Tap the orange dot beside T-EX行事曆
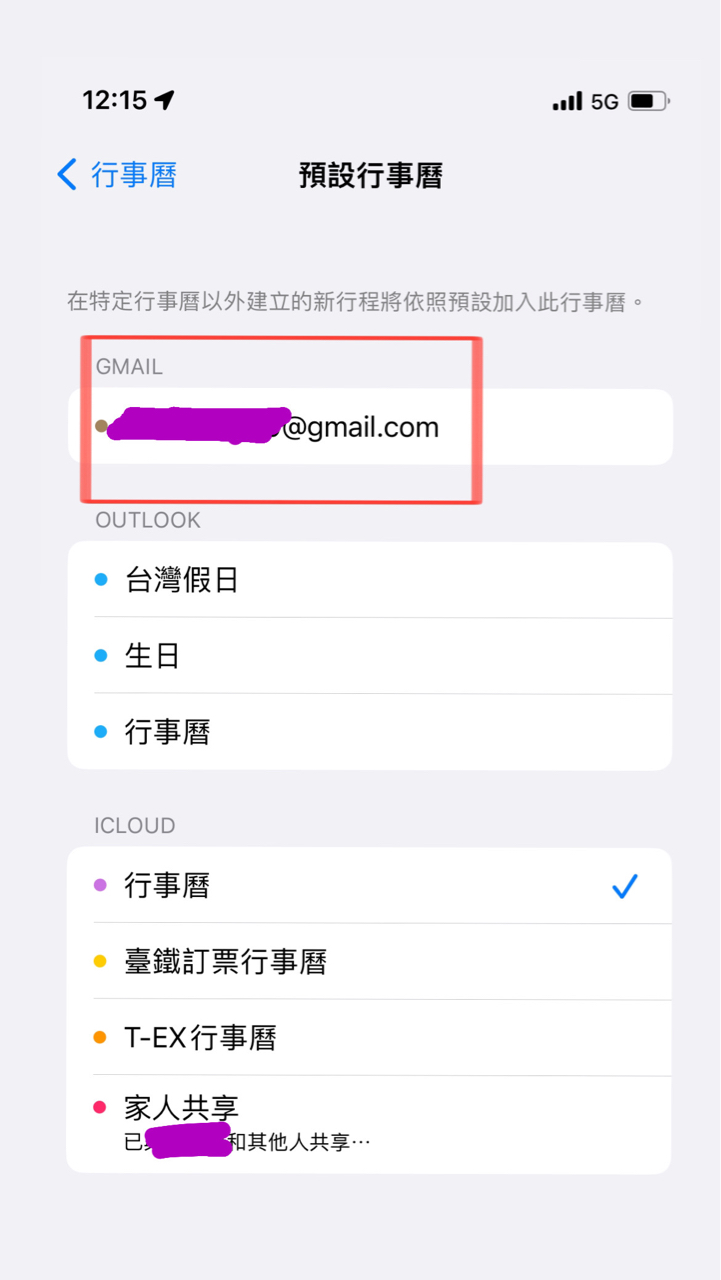Image resolution: width=721 pixels, height=1280 pixels. click(100, 1038)
